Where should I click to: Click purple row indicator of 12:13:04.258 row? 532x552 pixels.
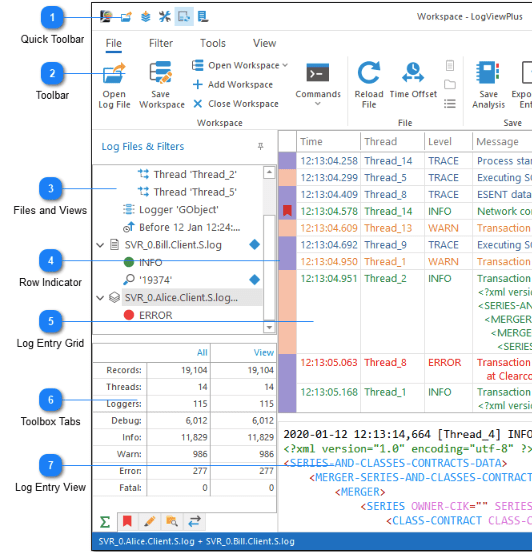tap(287, 161)
